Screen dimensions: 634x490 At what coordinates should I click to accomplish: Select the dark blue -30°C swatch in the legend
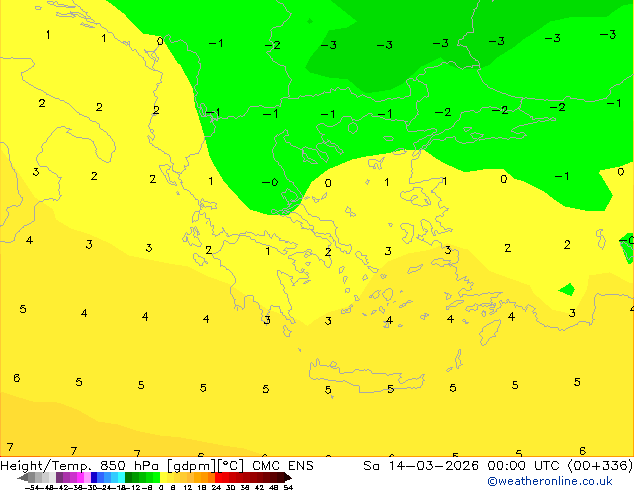pyautogui.click(x=94, y=477)
